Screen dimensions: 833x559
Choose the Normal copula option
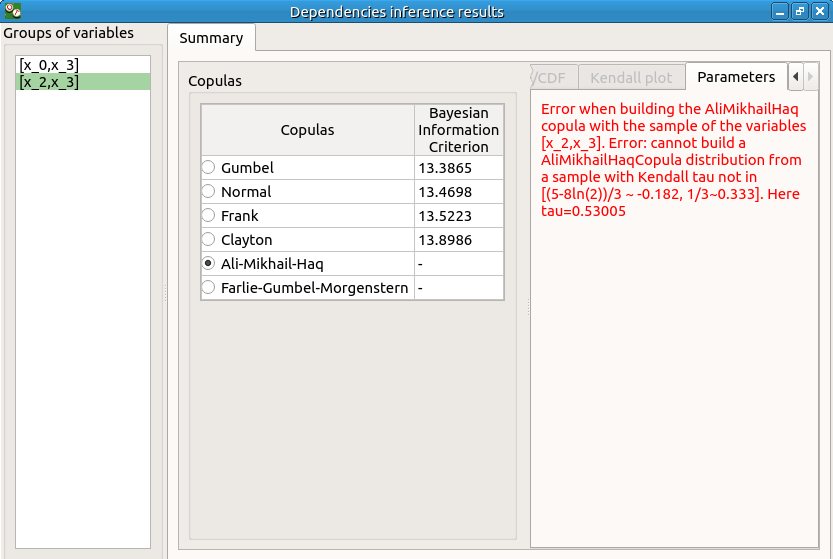pos(209,192)
